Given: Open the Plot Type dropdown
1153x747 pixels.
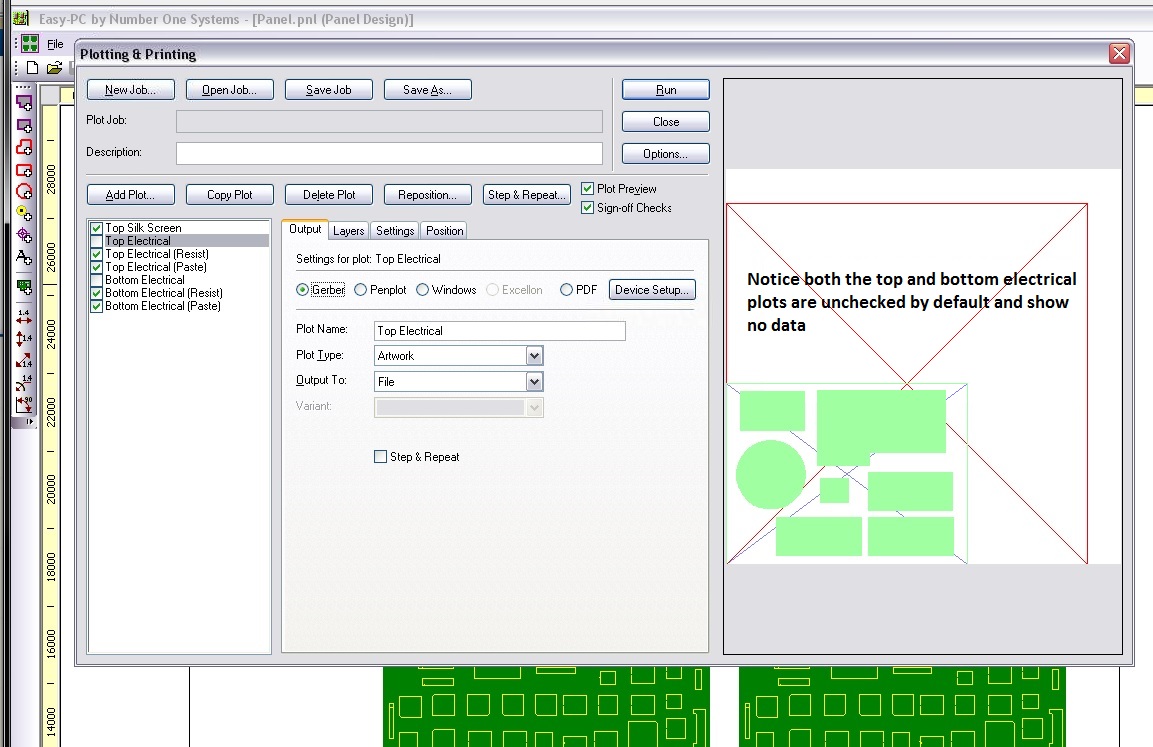Looking at the screenshot, I should (534, 356).
